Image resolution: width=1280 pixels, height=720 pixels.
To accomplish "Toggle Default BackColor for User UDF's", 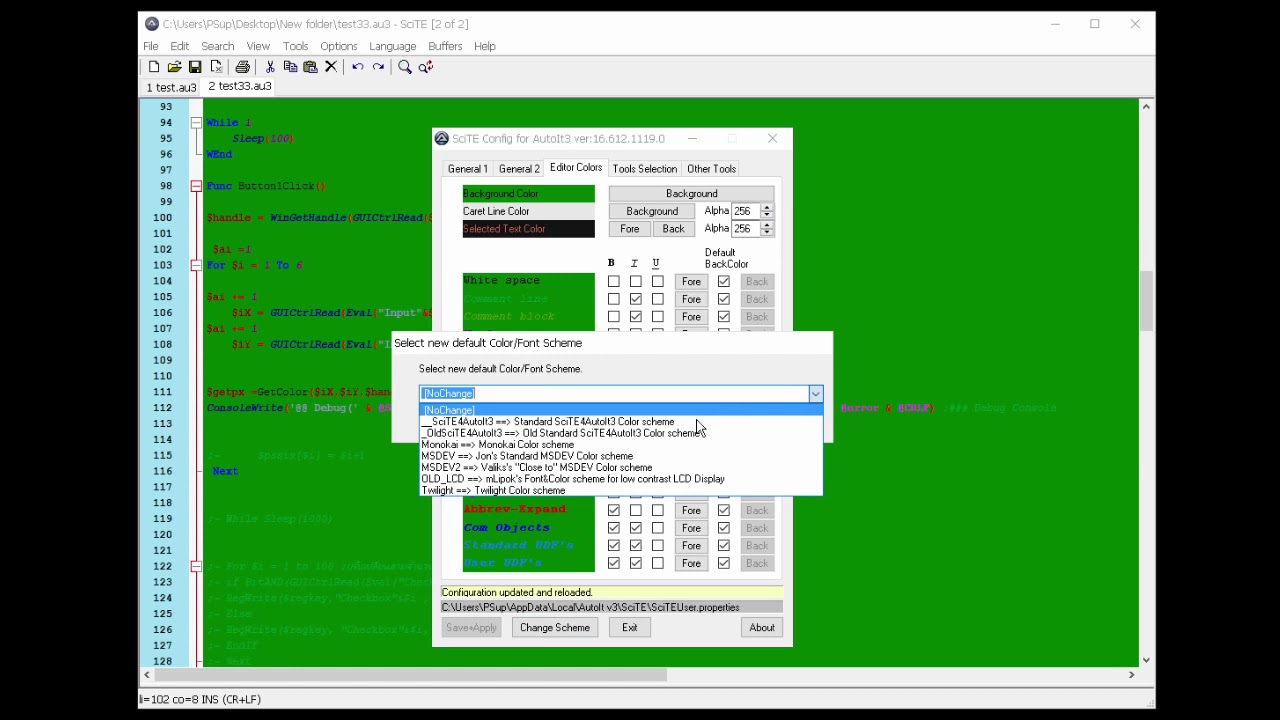I will click(724, 563).
